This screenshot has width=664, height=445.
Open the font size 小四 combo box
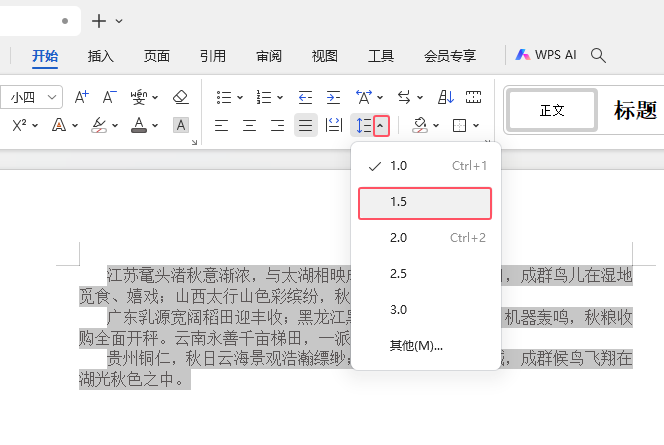tap(31, 97)
